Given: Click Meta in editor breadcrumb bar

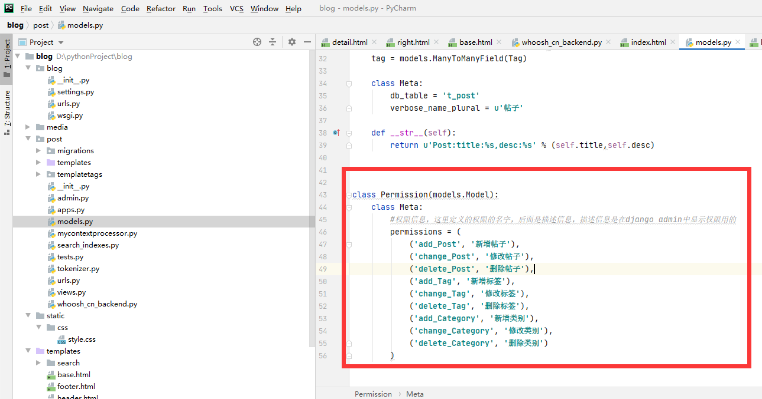Looking at the screenshot, I should pos(415,394).
